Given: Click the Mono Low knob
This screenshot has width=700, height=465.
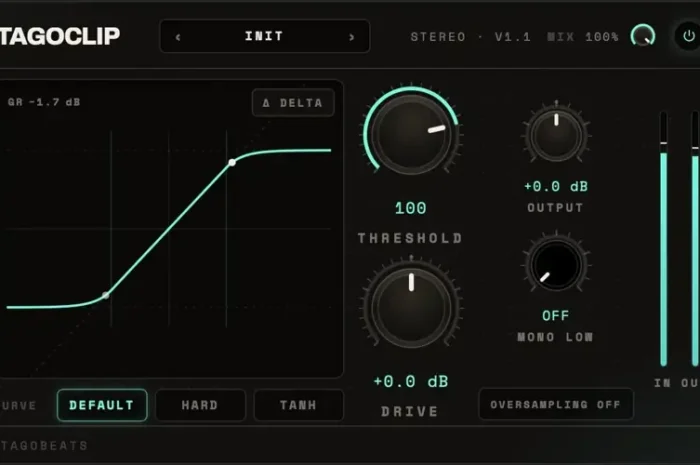Looking at the screenshot, I should point(556,265).
